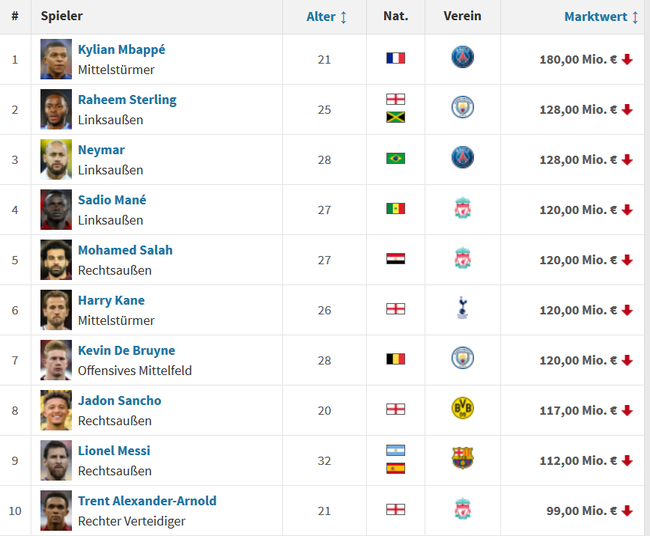Click the Verein column header
Viewport: 650px width, 536px height.
point(462,17)
